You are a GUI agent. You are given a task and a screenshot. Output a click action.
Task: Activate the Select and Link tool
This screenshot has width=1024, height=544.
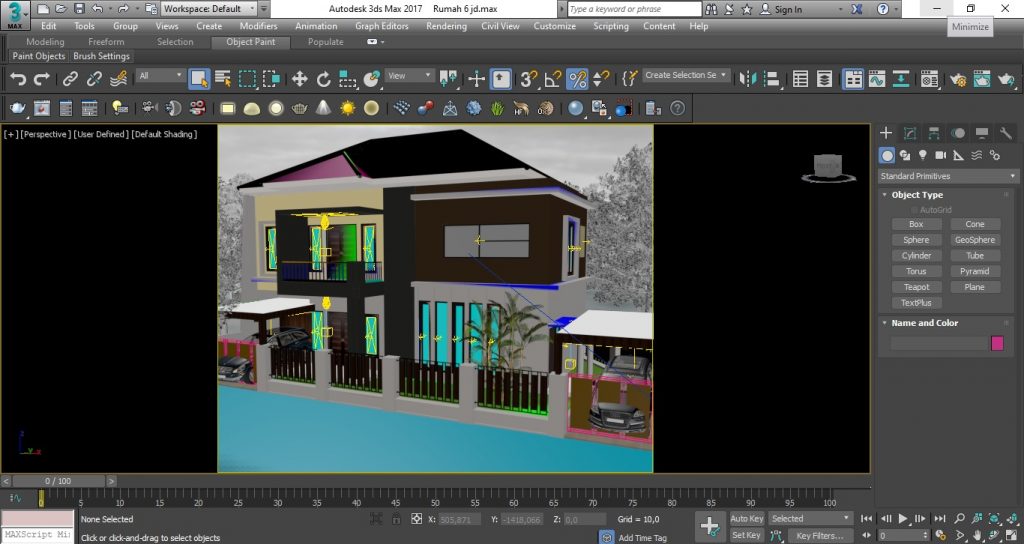tap(71, 79)
